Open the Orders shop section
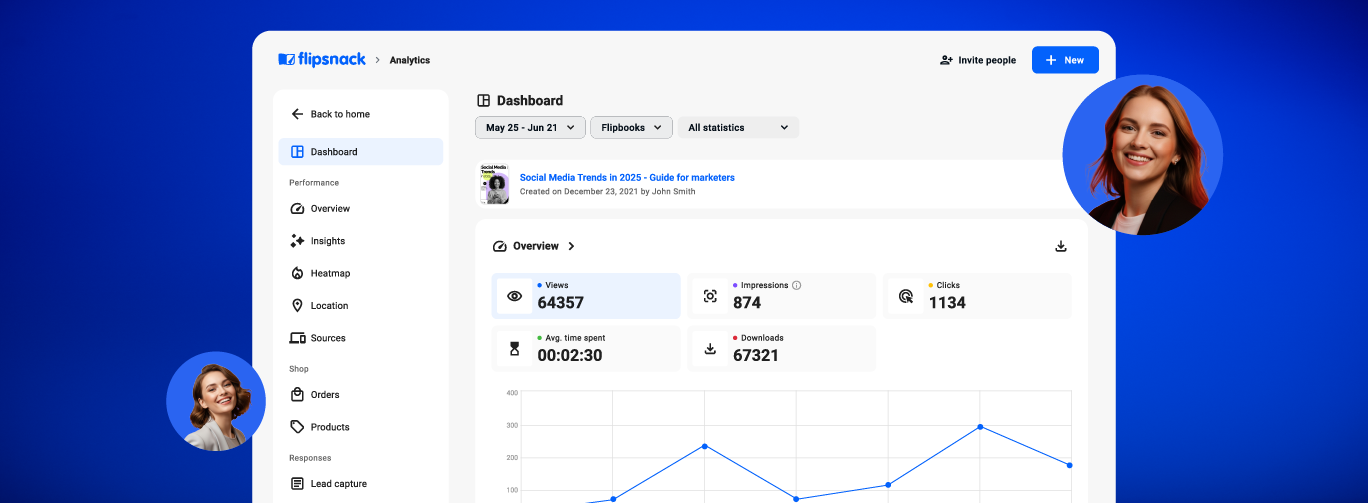The height and width of the screenshot is (503, 1368). click(x=324, y=395)
